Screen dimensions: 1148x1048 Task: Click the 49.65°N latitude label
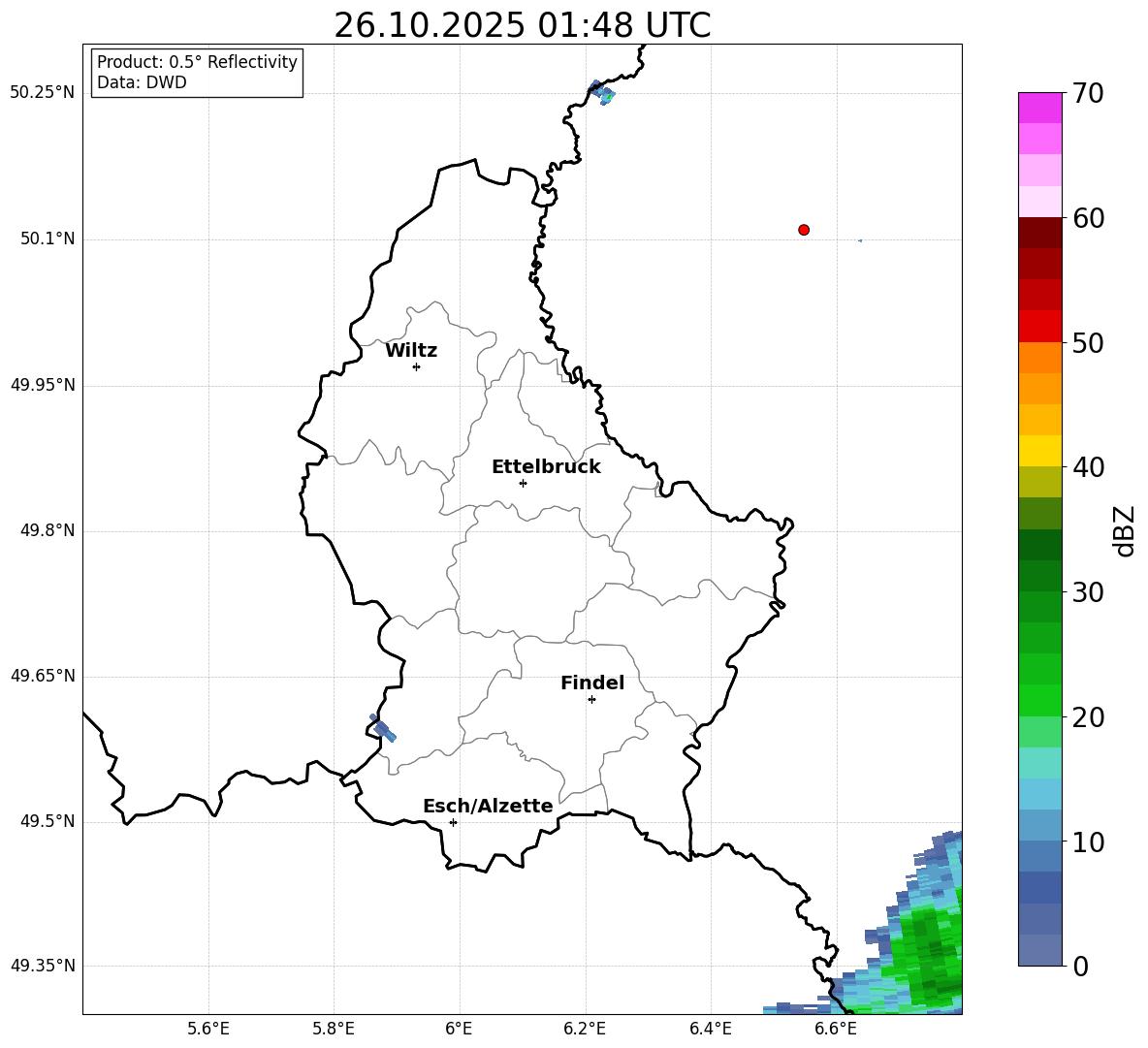pos(43,676)
